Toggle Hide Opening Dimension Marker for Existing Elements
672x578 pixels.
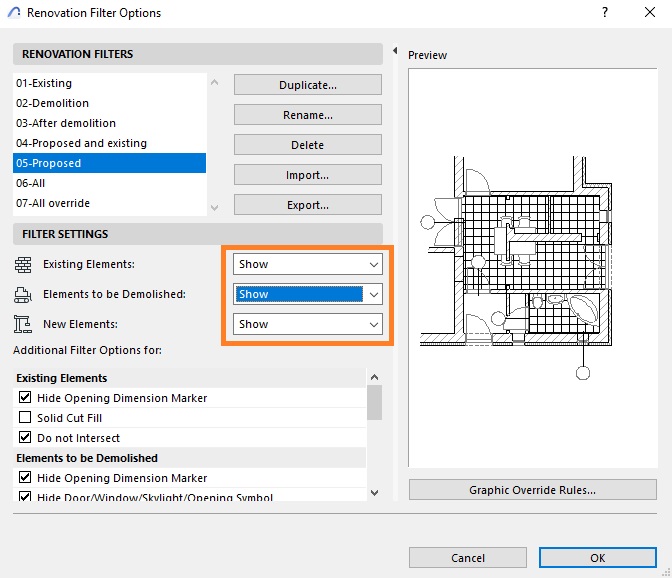[25, 397]
